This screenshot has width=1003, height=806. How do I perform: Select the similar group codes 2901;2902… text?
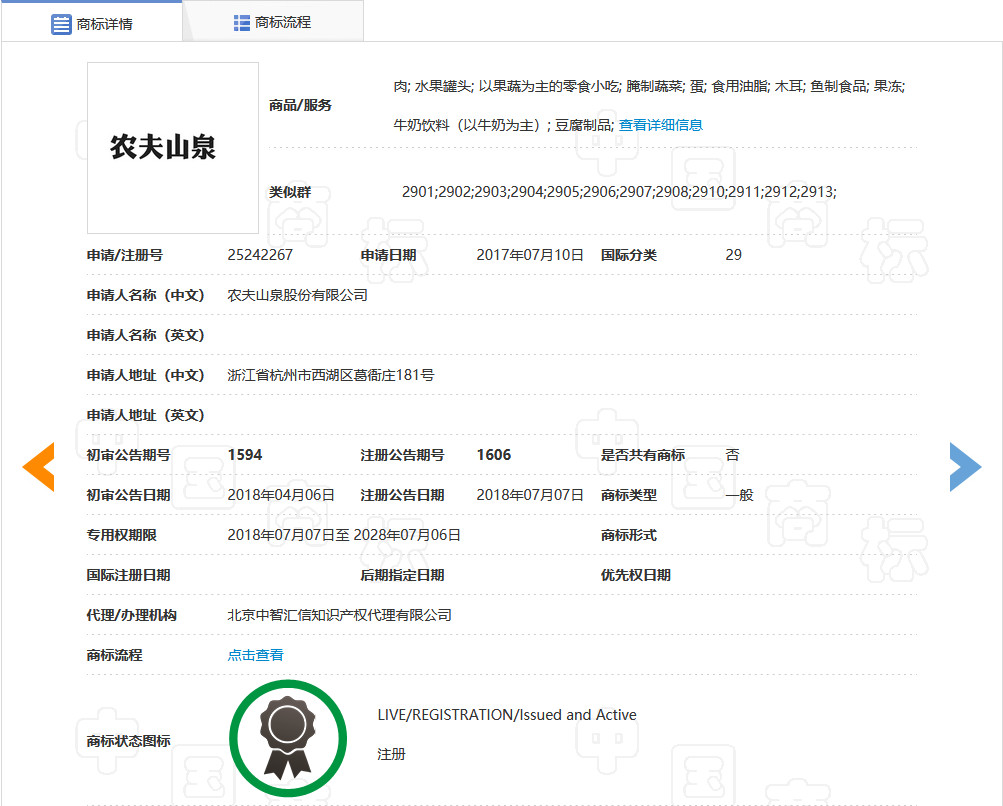pyautogui.click(x=619, y=192)
